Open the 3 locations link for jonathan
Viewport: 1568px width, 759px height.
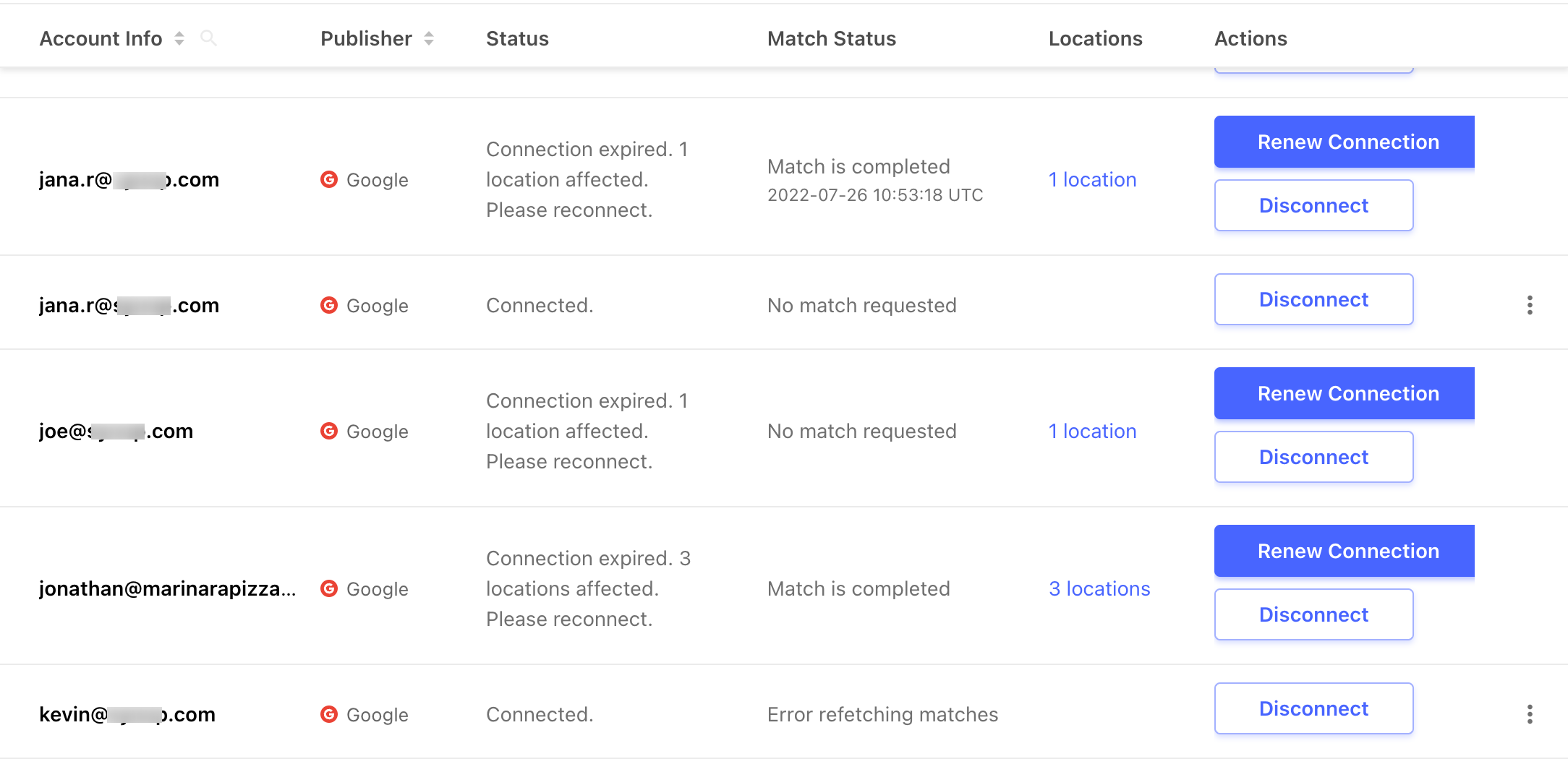1099,588
